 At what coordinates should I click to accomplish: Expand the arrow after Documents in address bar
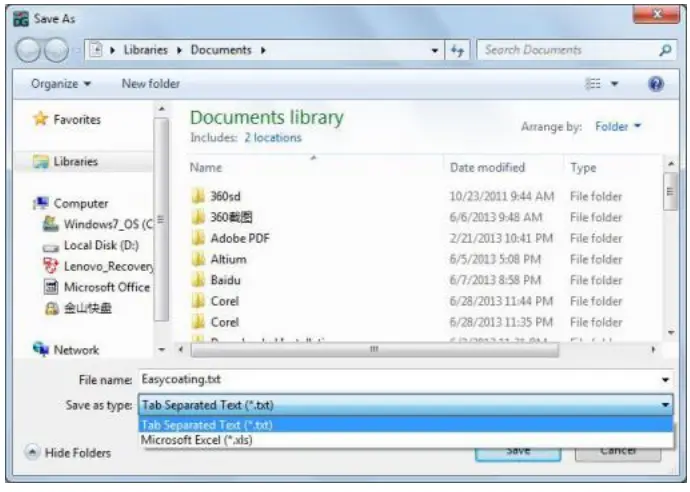tap(263, 50)
